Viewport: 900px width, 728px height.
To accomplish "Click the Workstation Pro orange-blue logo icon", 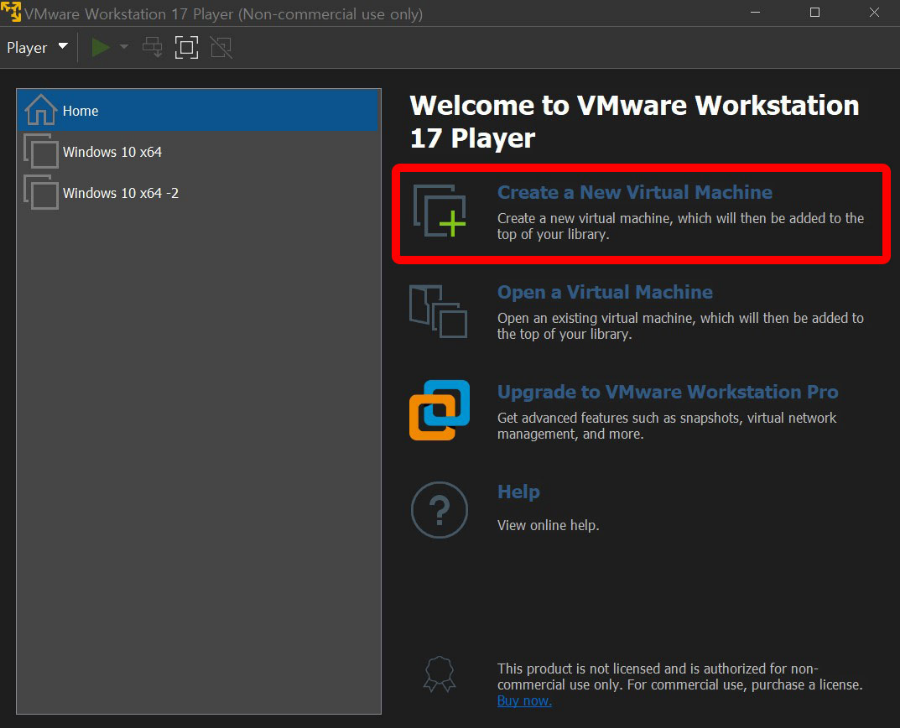I will pyautogui.click(x=439, y=410).
